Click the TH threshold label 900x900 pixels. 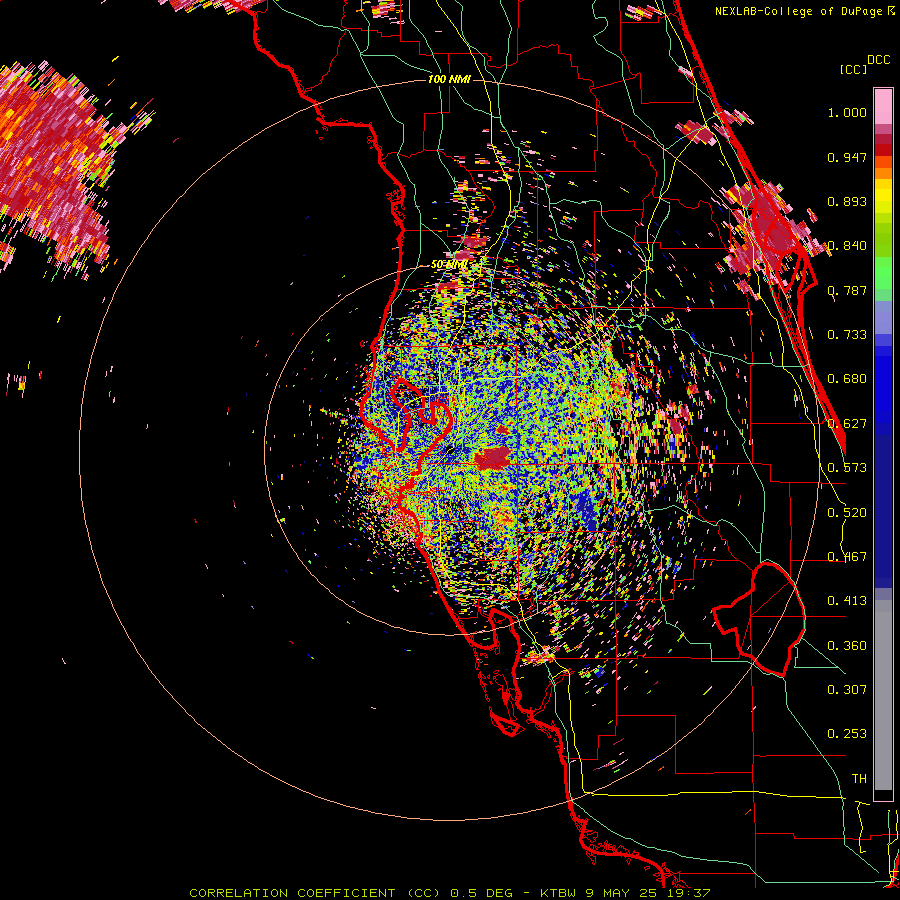(x=859, y=779)
